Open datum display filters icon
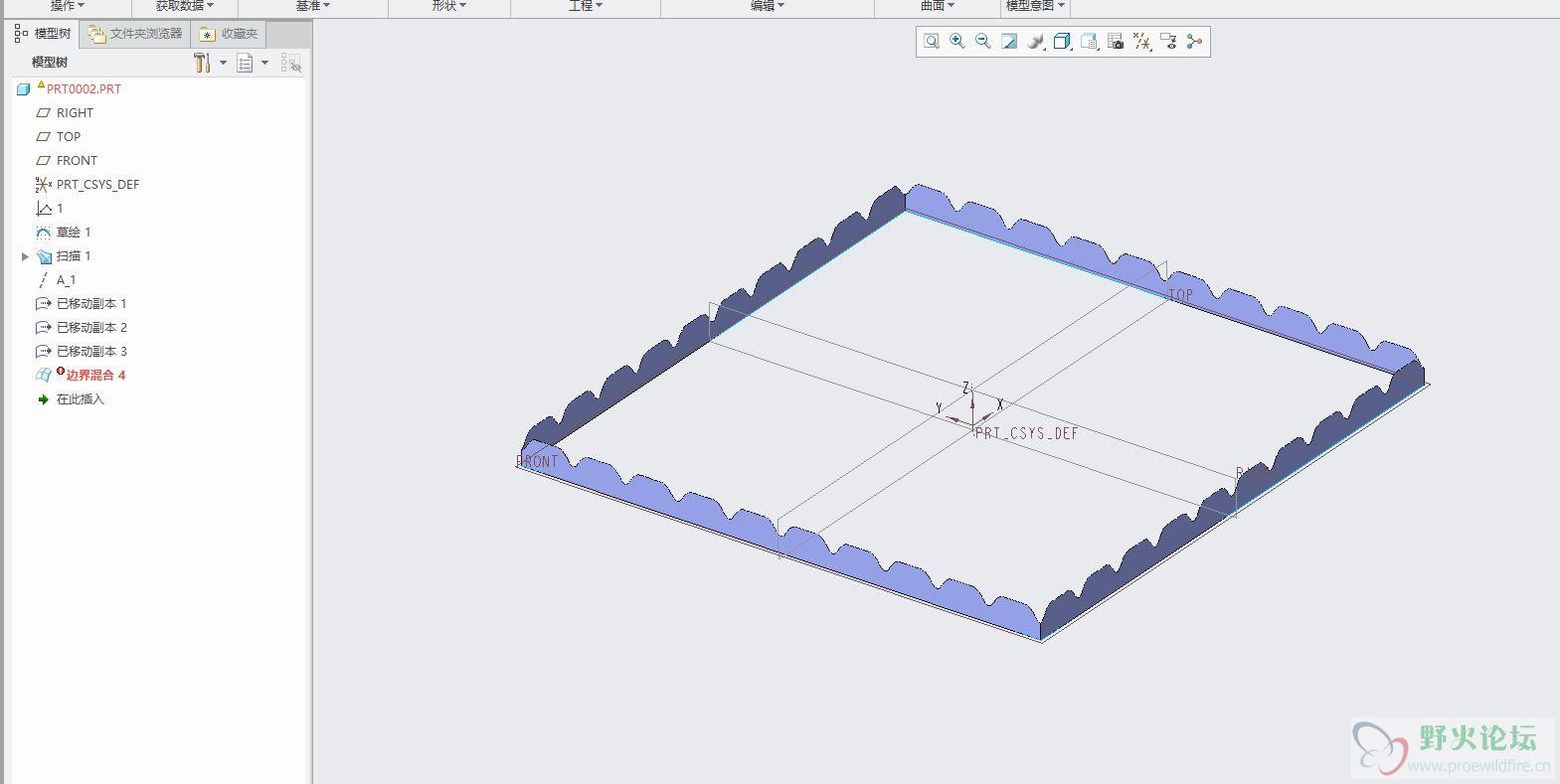The height and width of the screenshot is (784, 1560). coord(1142,41)
